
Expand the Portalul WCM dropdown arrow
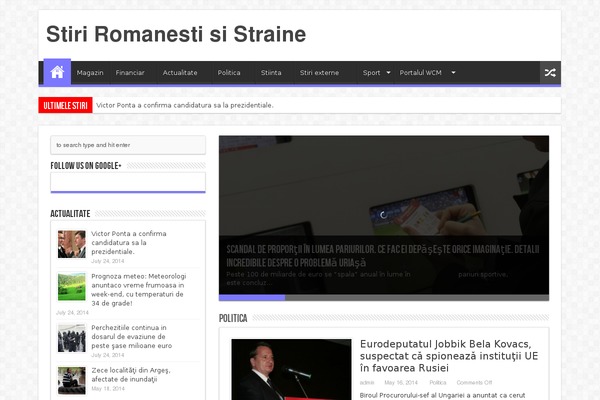(453, 72)
